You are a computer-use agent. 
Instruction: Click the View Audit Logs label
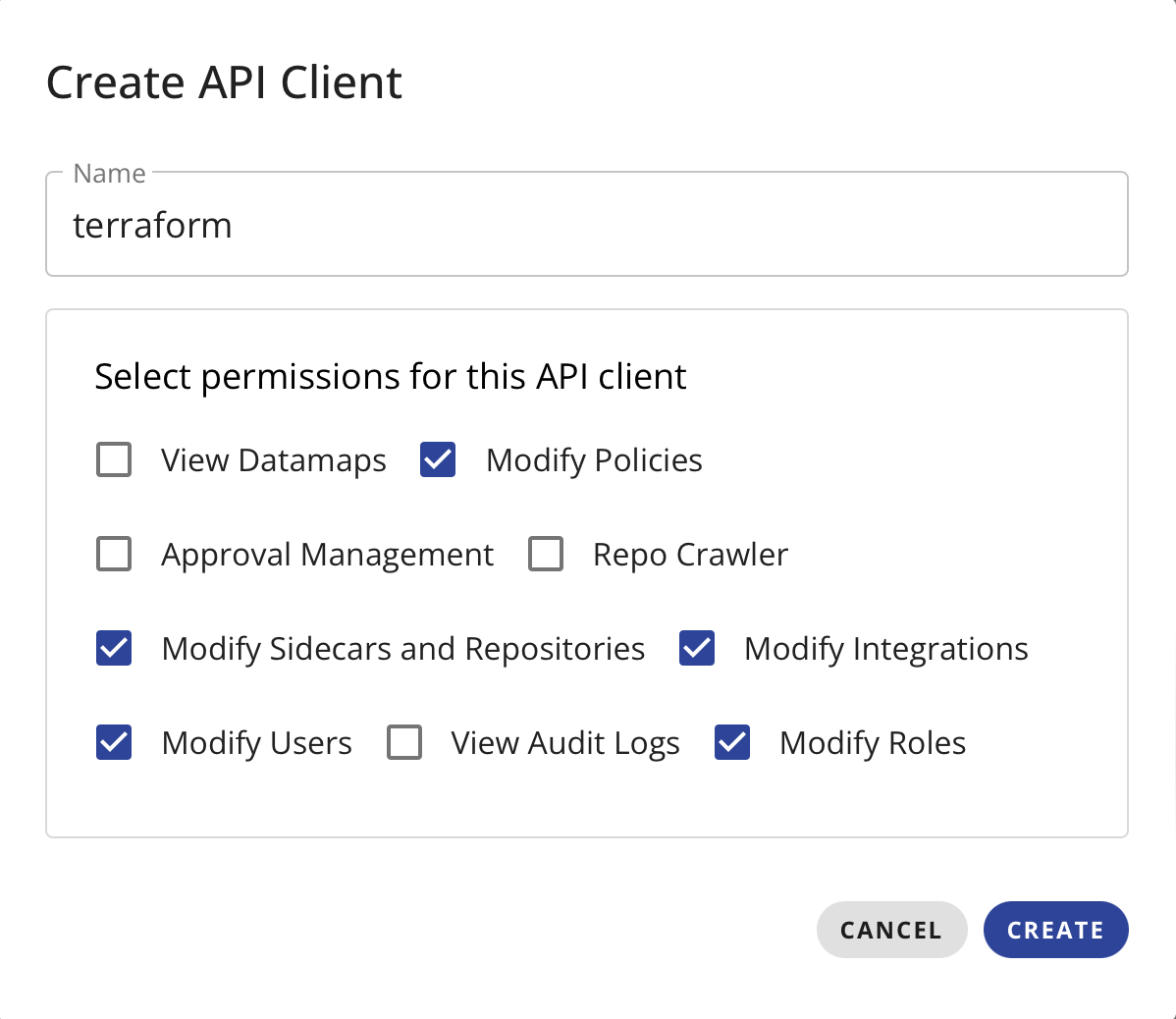pyautogui.click(x=564, y=743)
